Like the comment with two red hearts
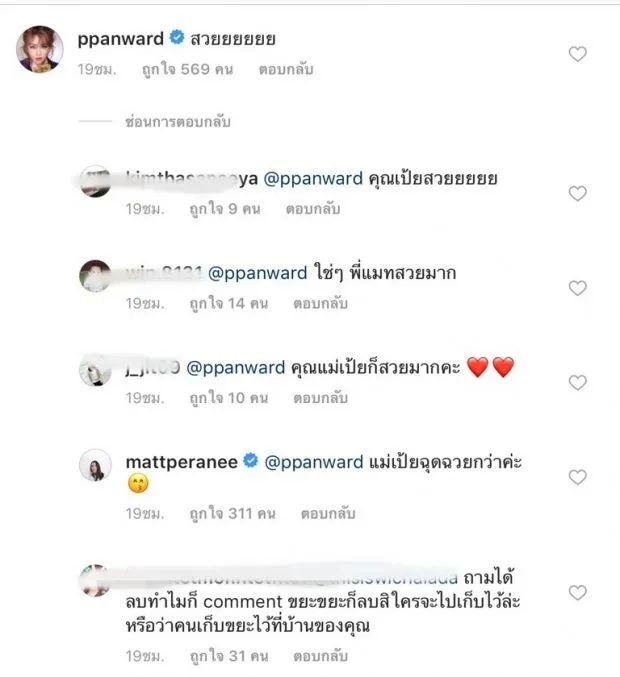The image size is (620, 677). click(577, 383)
